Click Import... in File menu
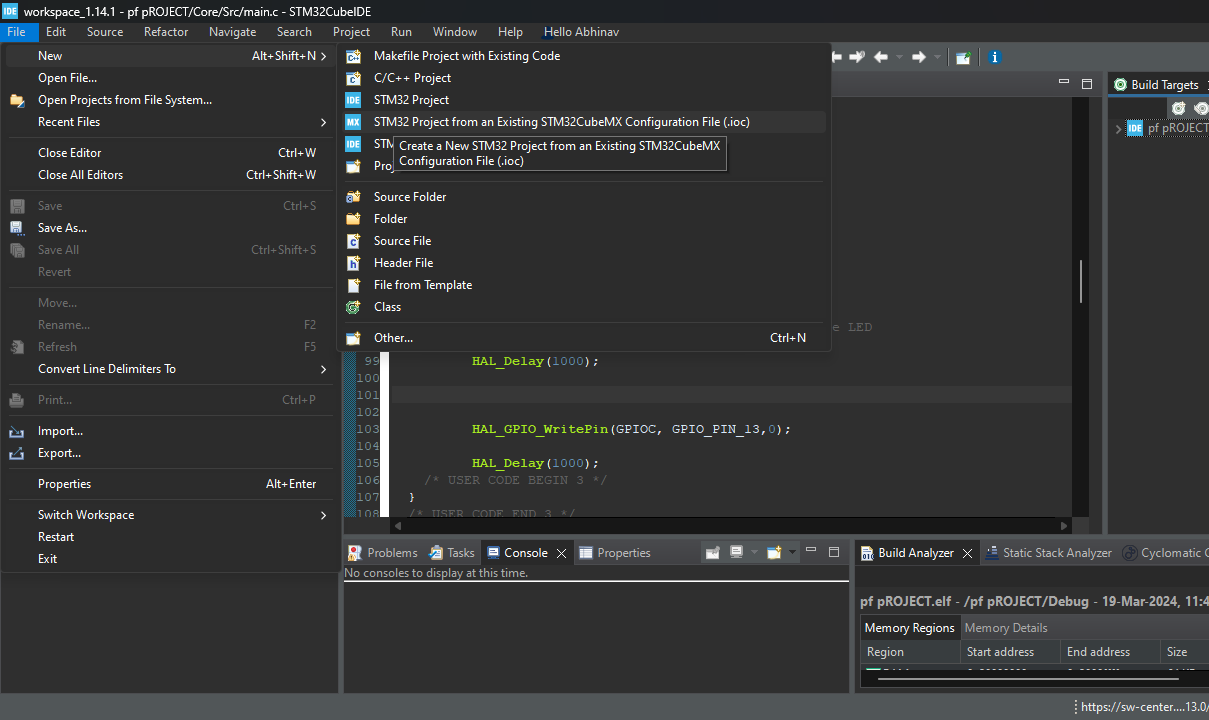The width and height of the screenshot is (1209, 720). tap(170, 431)
